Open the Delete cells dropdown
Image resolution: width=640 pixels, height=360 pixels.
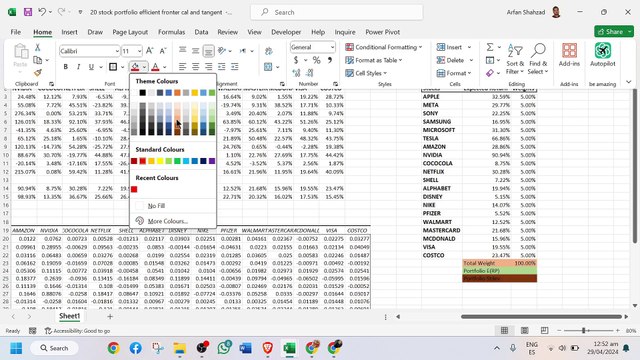tap(471, 60)
